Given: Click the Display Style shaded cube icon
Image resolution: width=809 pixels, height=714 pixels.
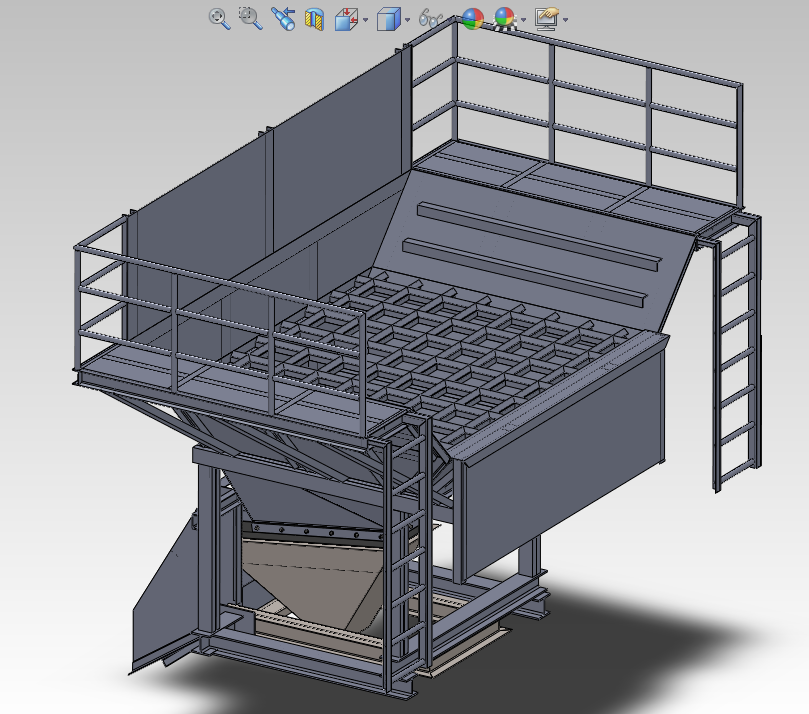Looking at the screenshot, I should pos(389,20).
